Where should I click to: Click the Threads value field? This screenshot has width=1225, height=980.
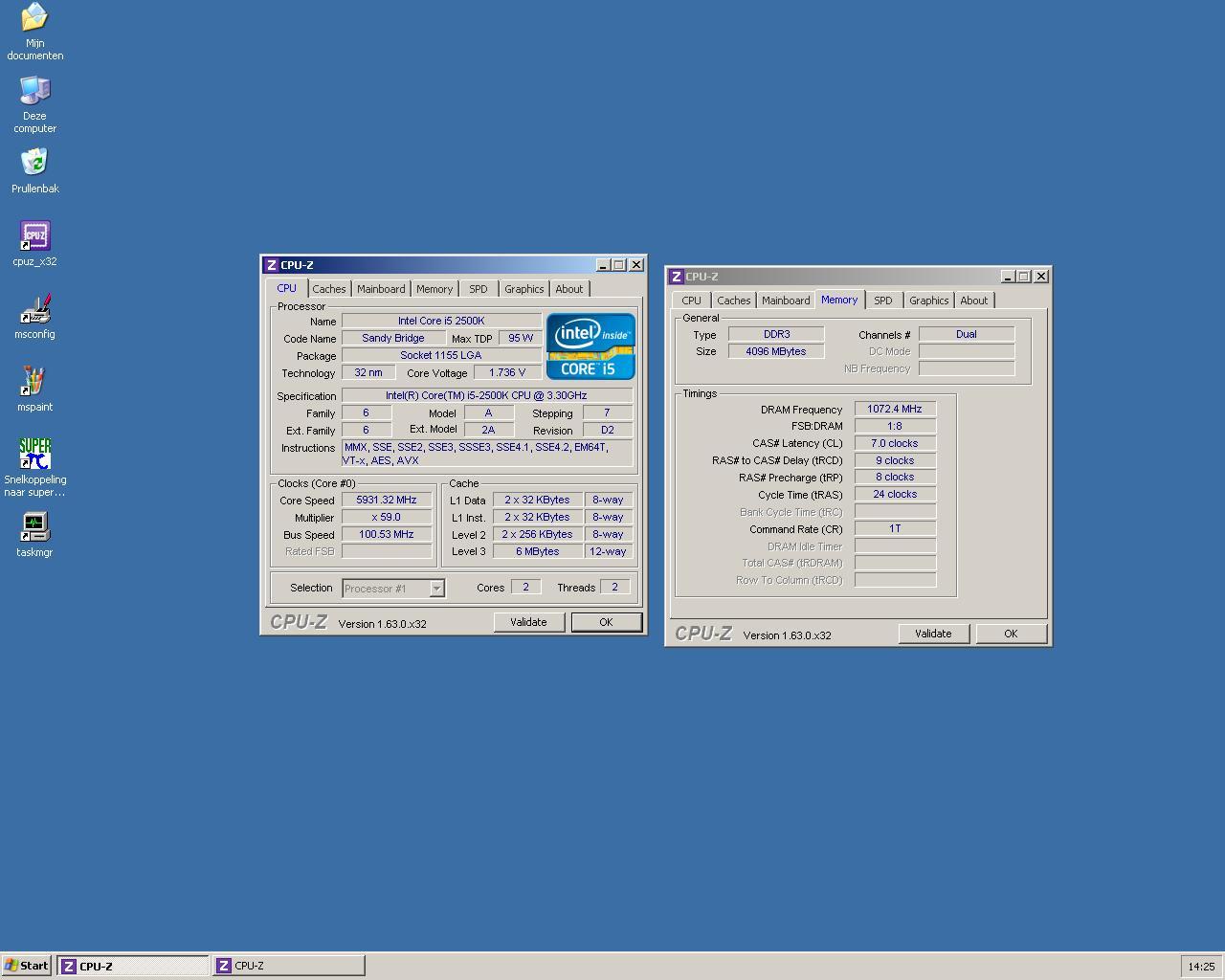(614, 587)
